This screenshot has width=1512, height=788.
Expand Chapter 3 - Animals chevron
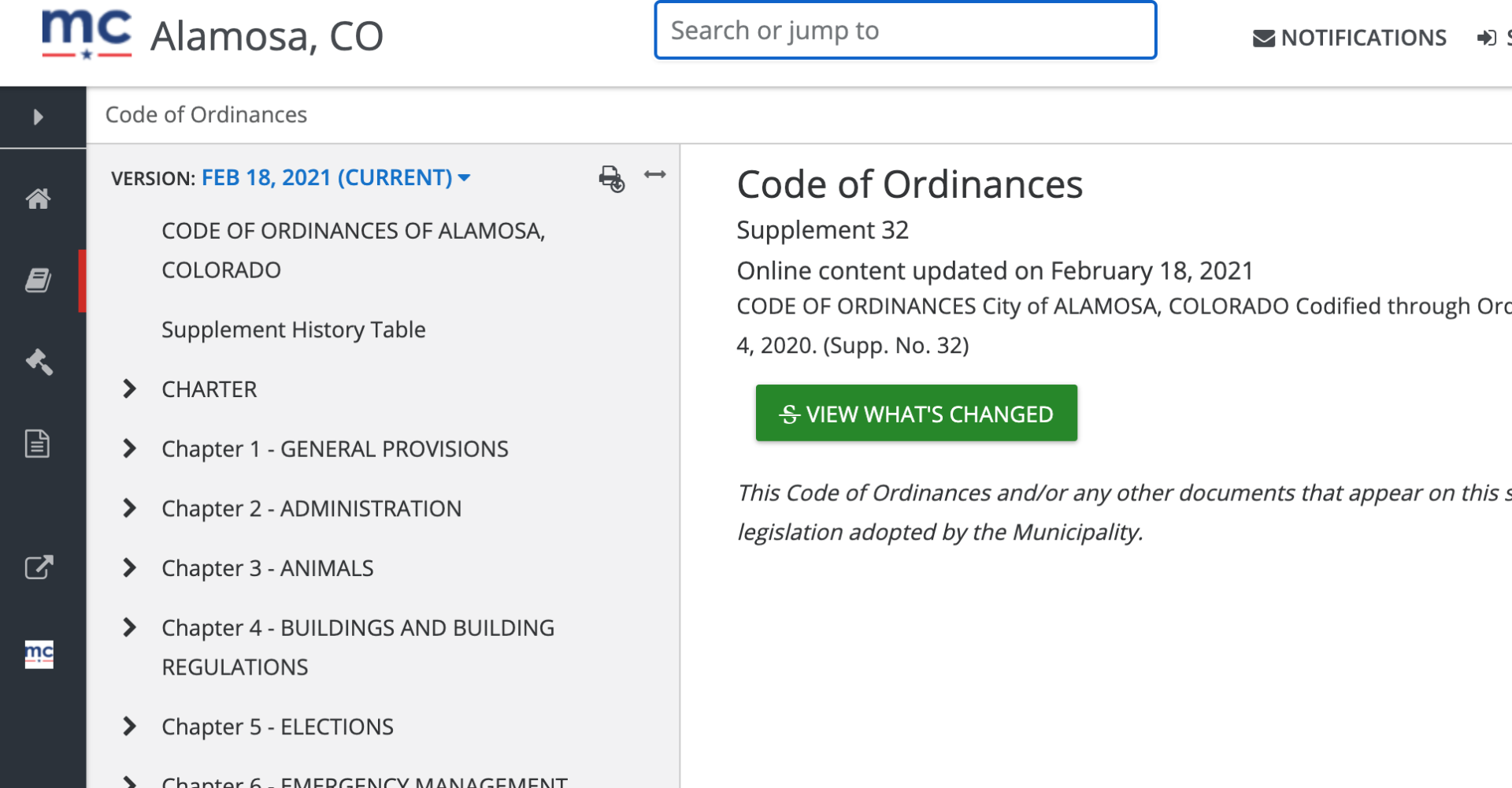(130, 568)
